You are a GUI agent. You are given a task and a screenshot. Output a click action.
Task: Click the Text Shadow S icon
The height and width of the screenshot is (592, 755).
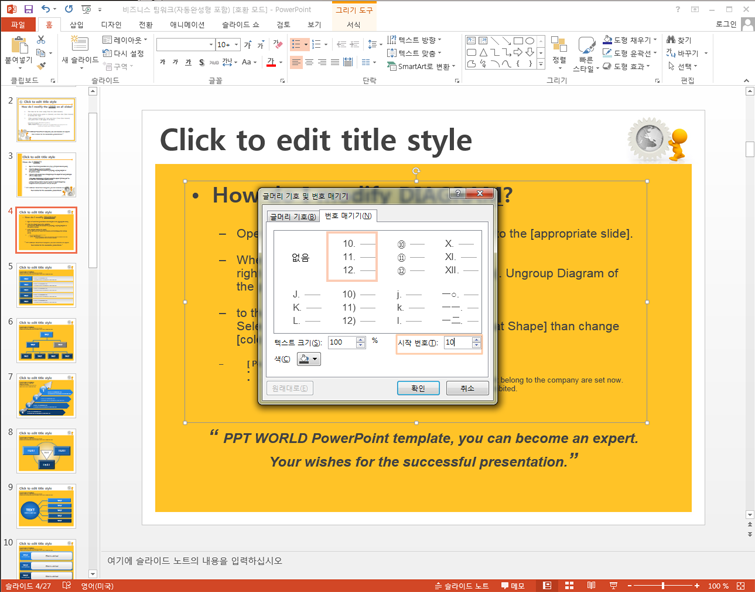(x=201, y=62)
